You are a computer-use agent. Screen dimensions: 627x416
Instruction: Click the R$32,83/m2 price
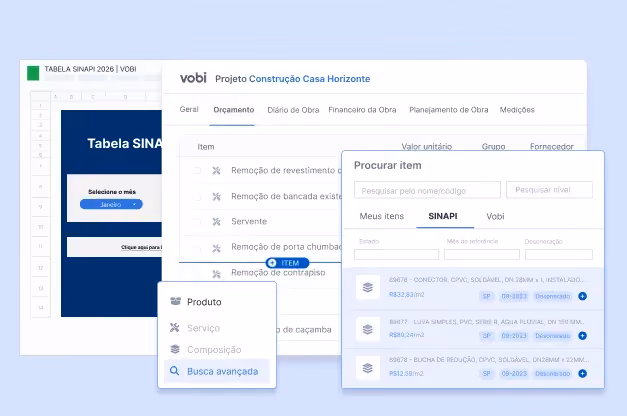click(406, 294)
